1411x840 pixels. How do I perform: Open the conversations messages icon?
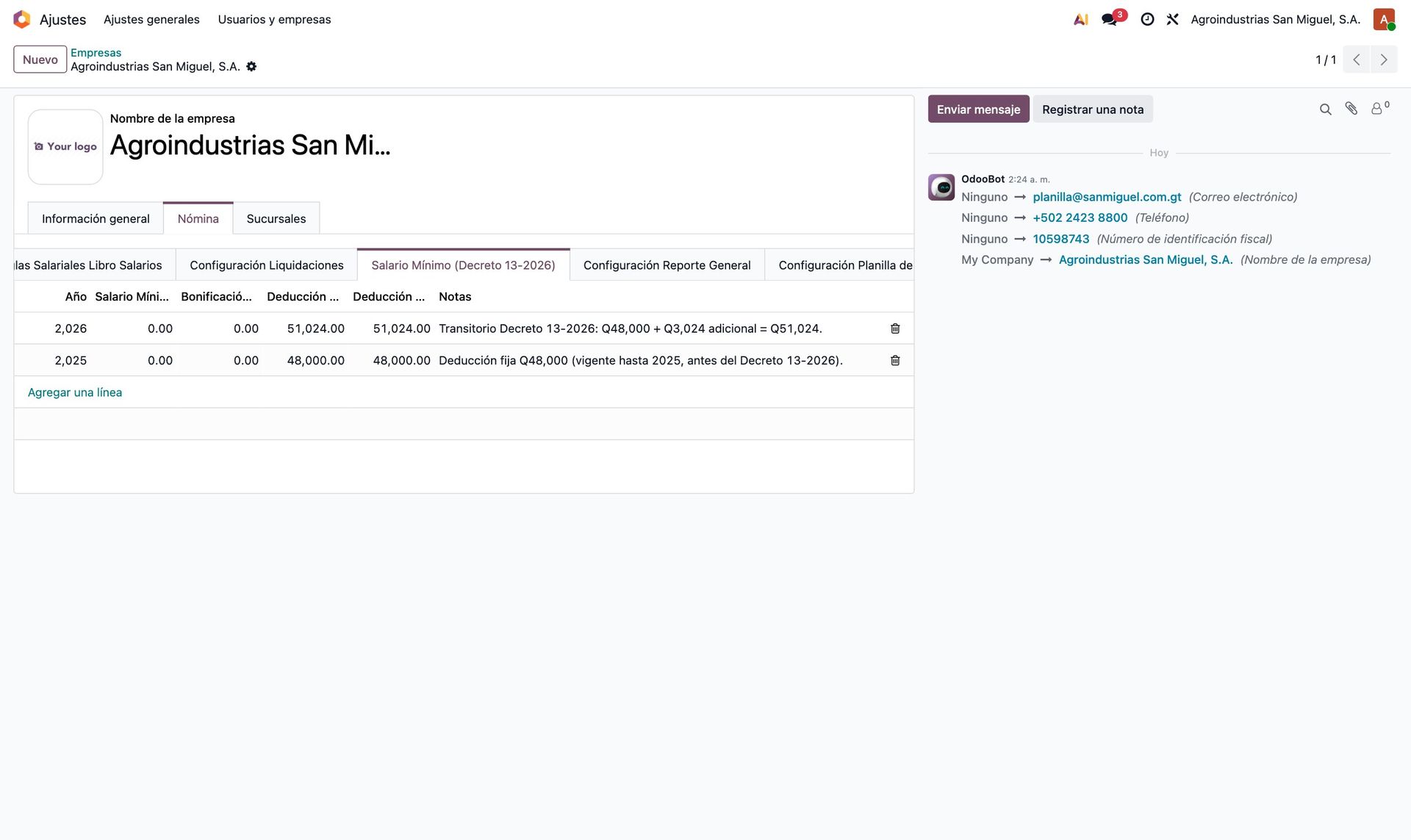[1110, 19]
